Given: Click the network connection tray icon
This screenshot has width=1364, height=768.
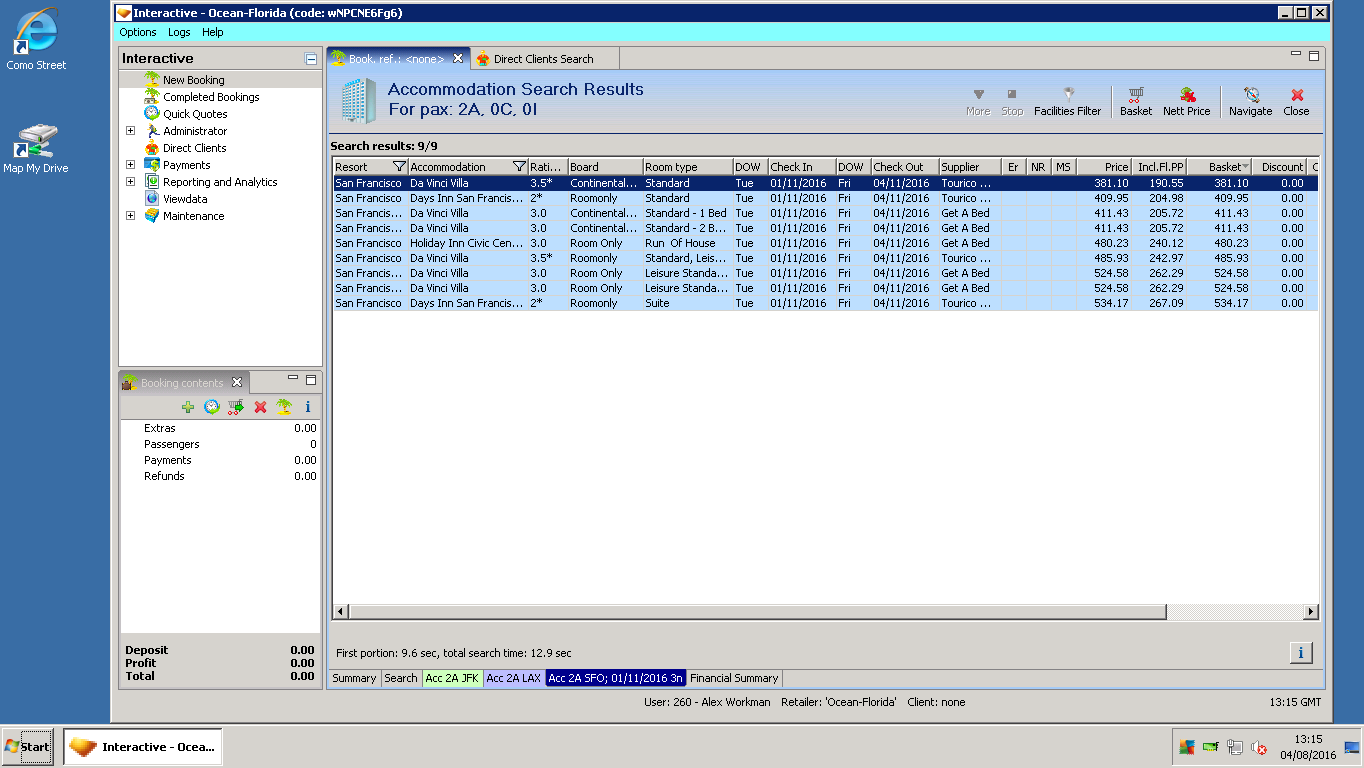Looking at the screenshot, I should coord(1235,747).
